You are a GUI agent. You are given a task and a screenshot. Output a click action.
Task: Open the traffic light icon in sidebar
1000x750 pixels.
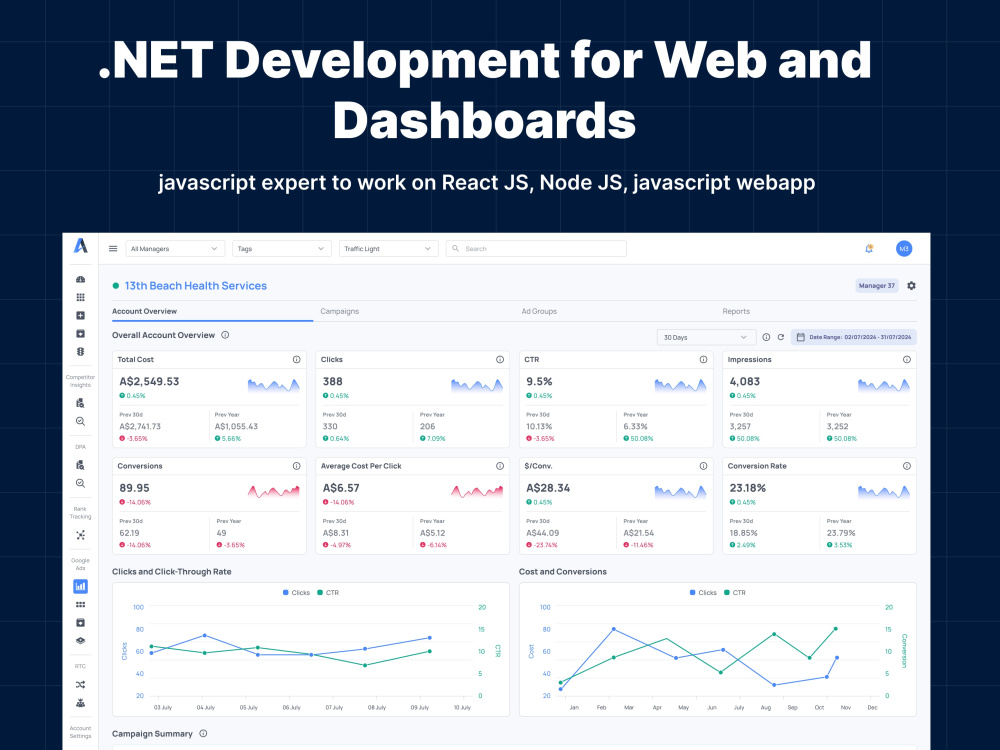coord(80,351)
